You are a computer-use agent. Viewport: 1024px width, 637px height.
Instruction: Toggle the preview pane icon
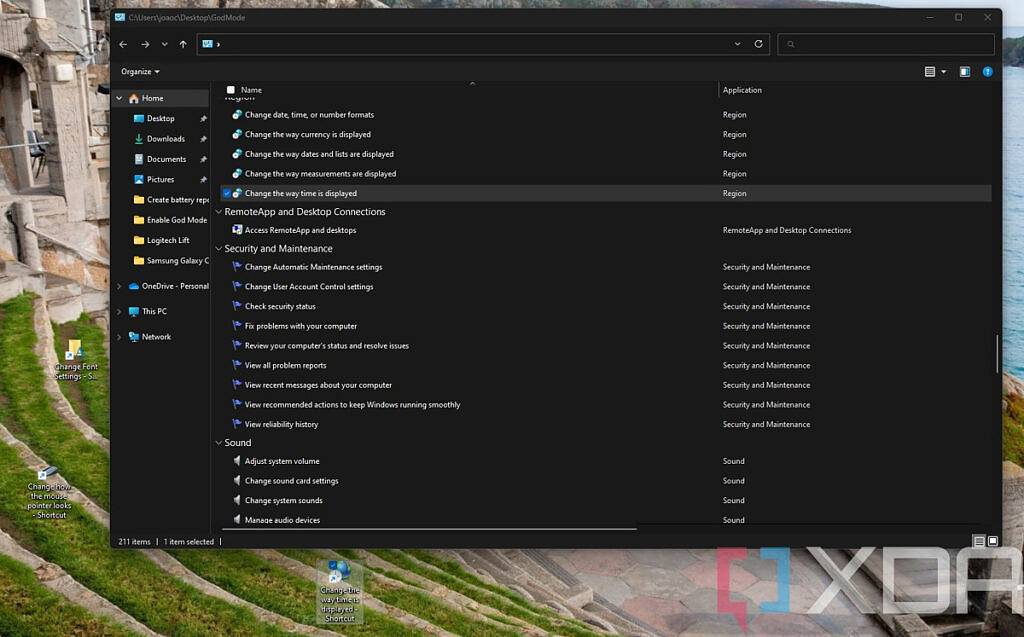pyautogui.click(x=964, y=71)
